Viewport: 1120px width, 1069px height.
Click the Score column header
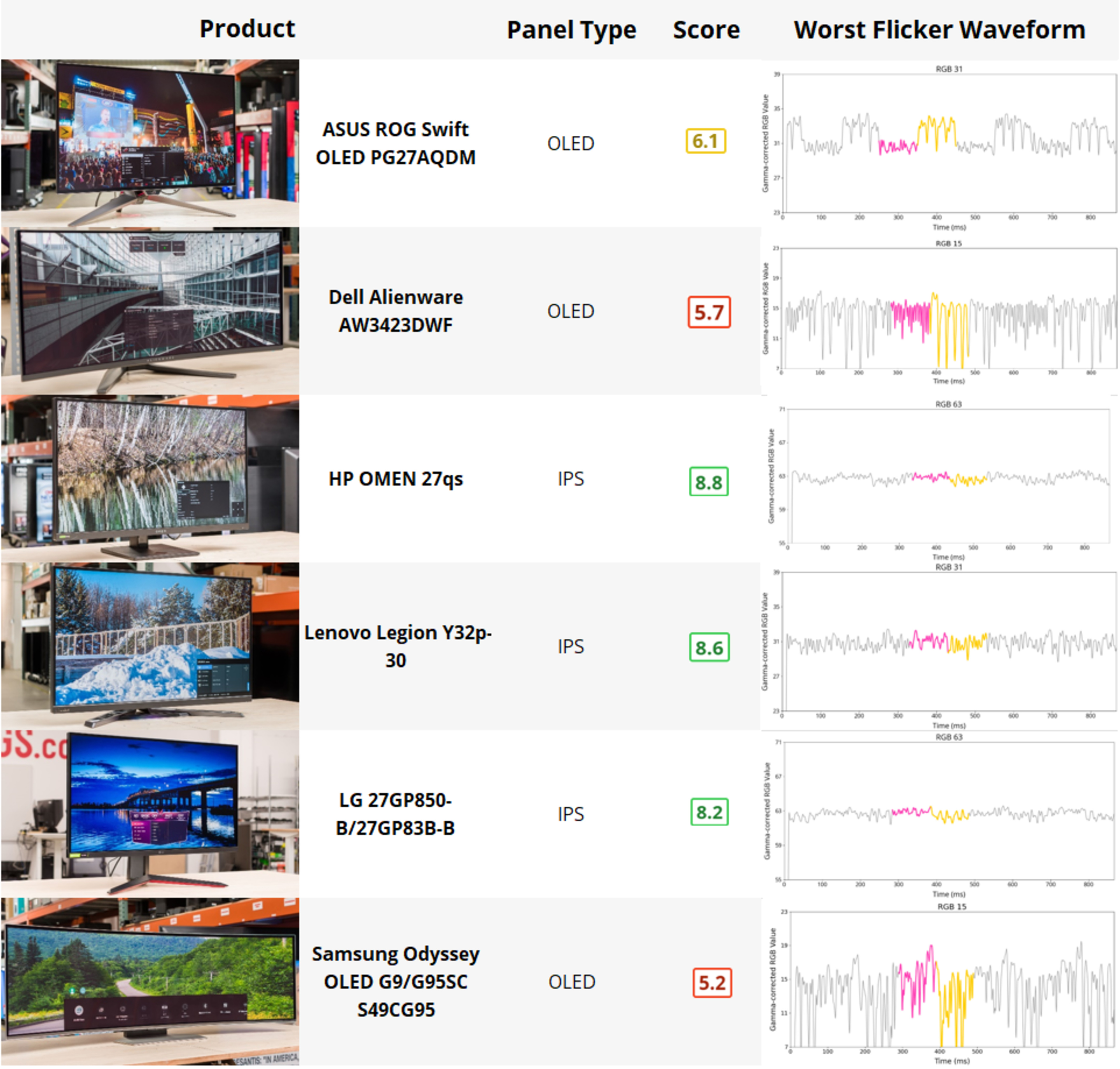point(706,30)
